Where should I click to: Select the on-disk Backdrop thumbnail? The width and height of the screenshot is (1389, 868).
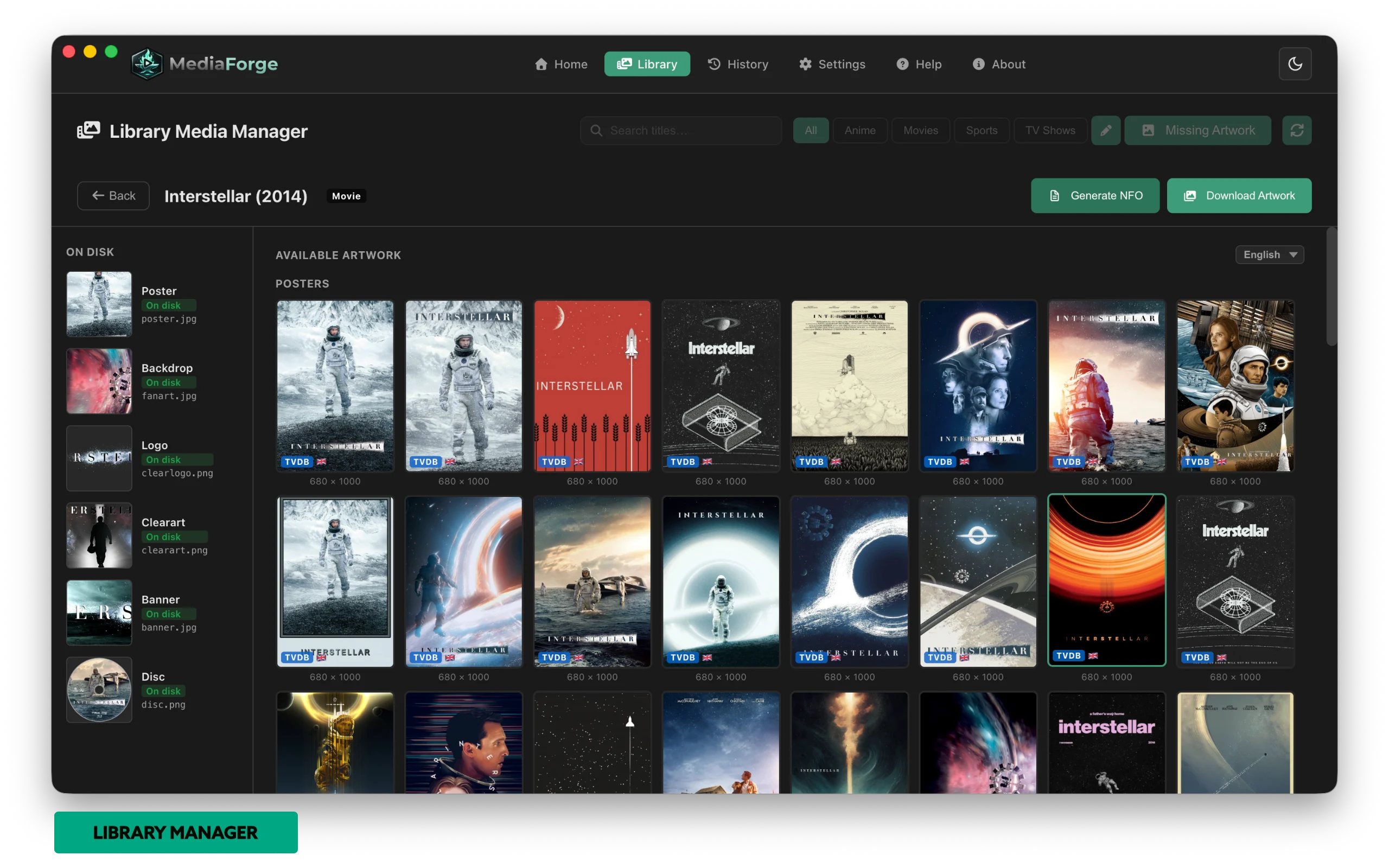pyautogui.click(x=99, y=381)
